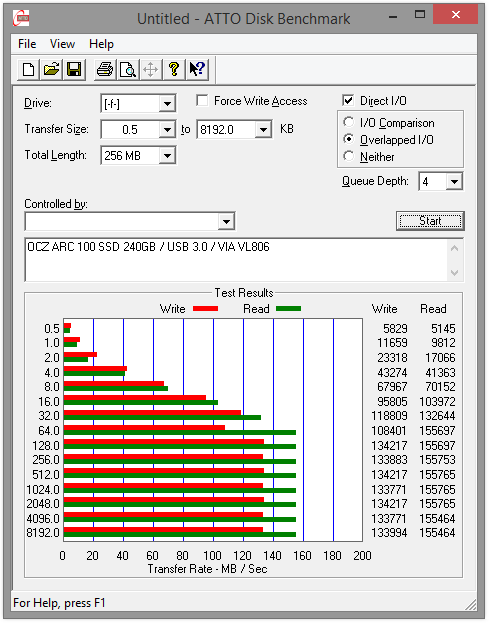Open the File menu
Viewport: 490px width, 625px height.
[x=27, y=44]
